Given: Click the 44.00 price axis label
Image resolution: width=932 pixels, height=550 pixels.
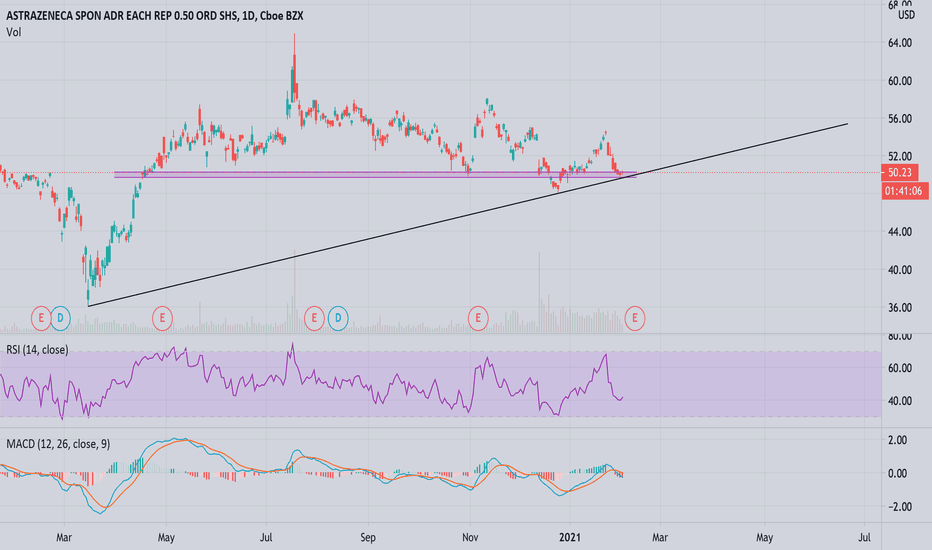Looking at the screenshot, I should click(x=900, y=232).
